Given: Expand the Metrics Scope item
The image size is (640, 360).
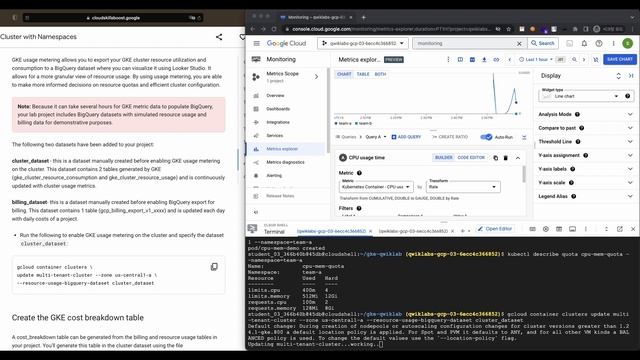Looking at the screenshot, I should [316, 77].
